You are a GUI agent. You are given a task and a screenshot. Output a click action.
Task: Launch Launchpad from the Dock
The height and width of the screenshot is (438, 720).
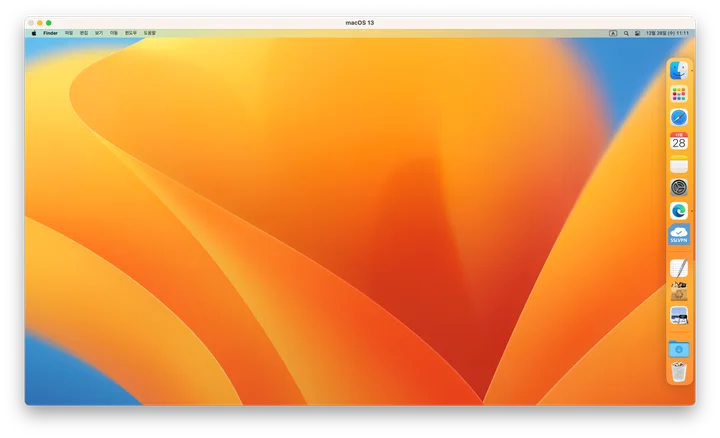click(679, 94)
